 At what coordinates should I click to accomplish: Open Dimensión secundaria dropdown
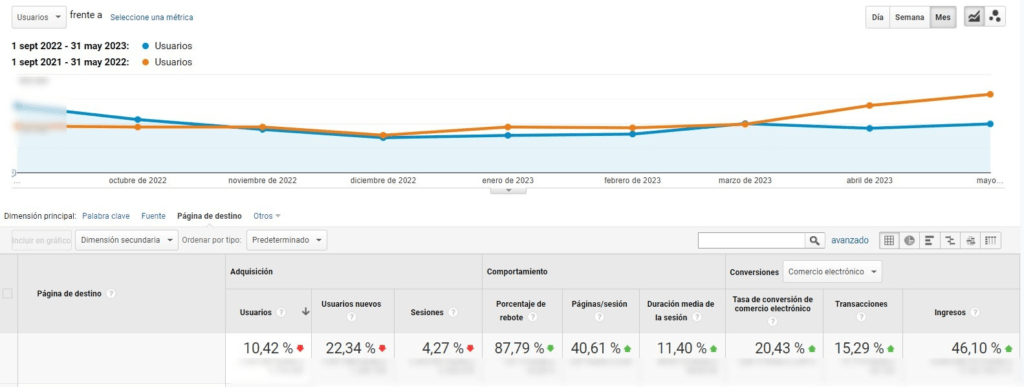click(127, 240)
